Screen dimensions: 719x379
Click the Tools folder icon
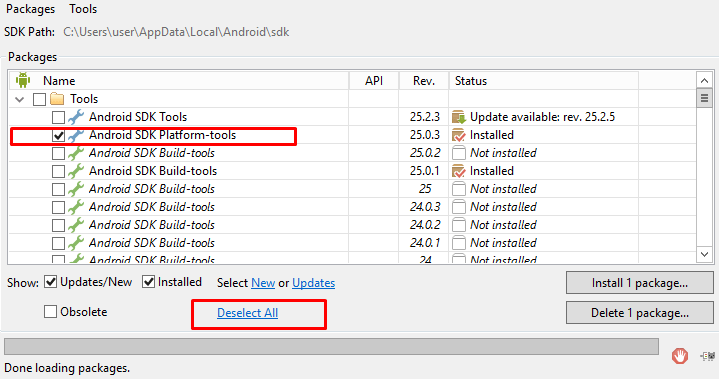57,99
